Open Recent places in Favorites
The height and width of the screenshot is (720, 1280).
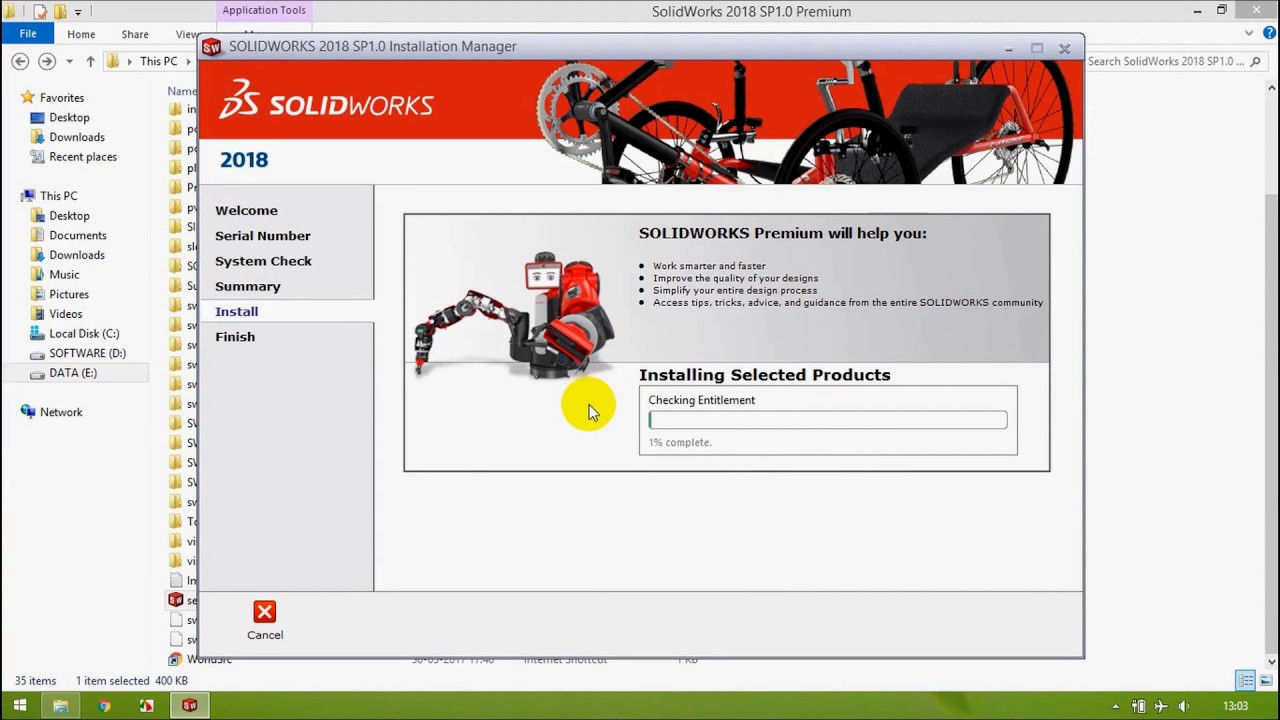pos(83,157)
